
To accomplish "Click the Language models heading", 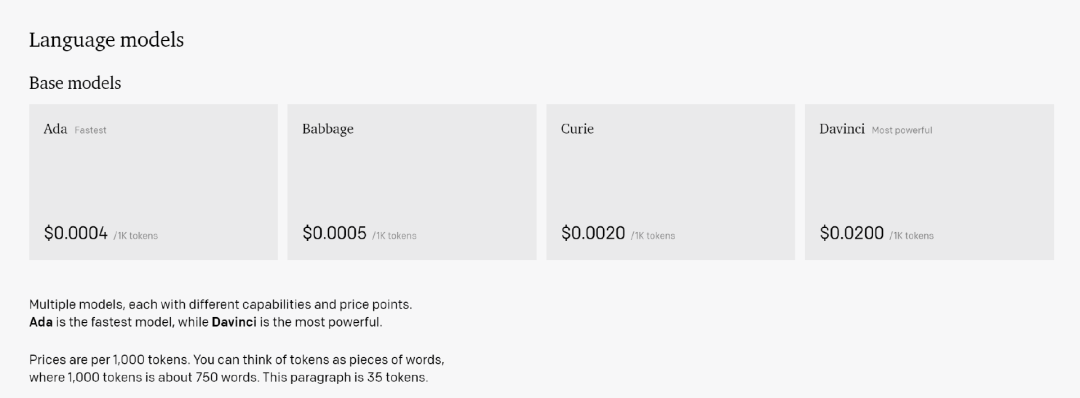I will [x=106, y=40].
